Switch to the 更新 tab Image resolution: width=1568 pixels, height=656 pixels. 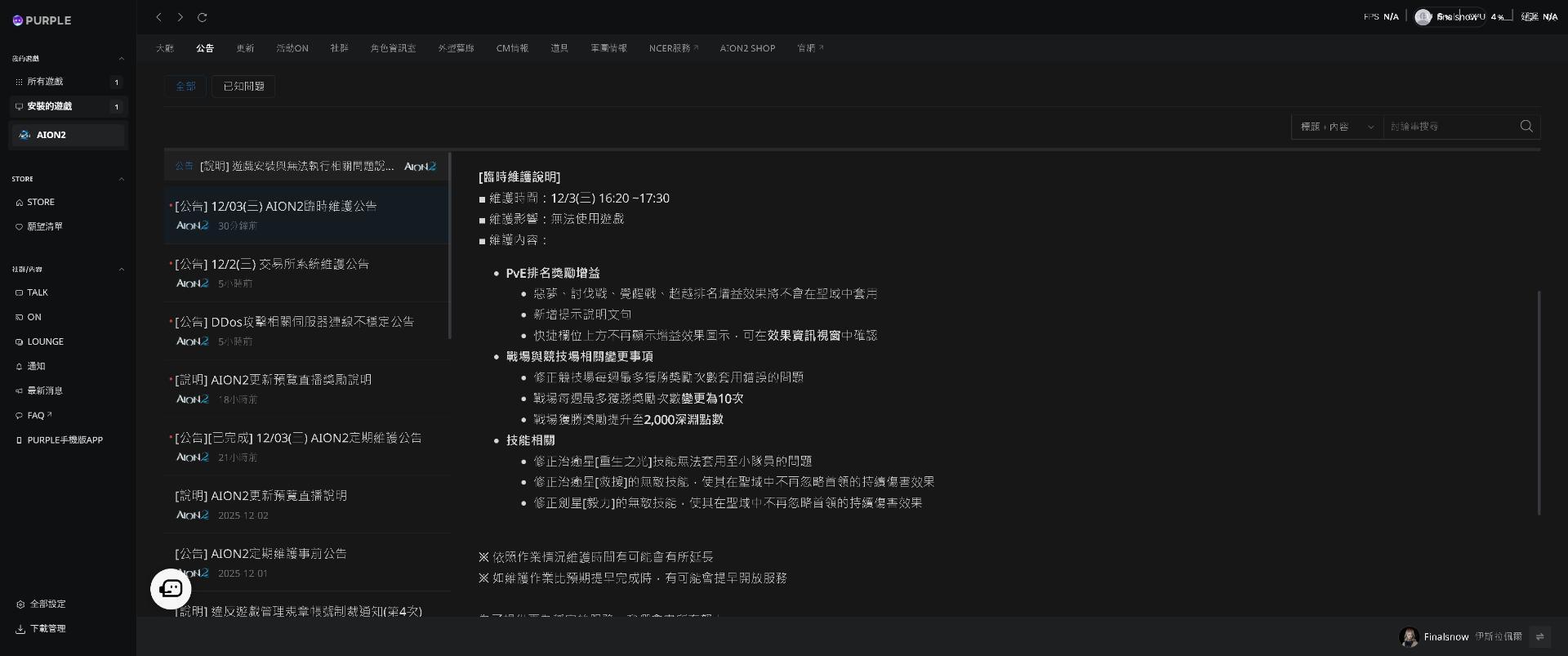tap(245, 48)
